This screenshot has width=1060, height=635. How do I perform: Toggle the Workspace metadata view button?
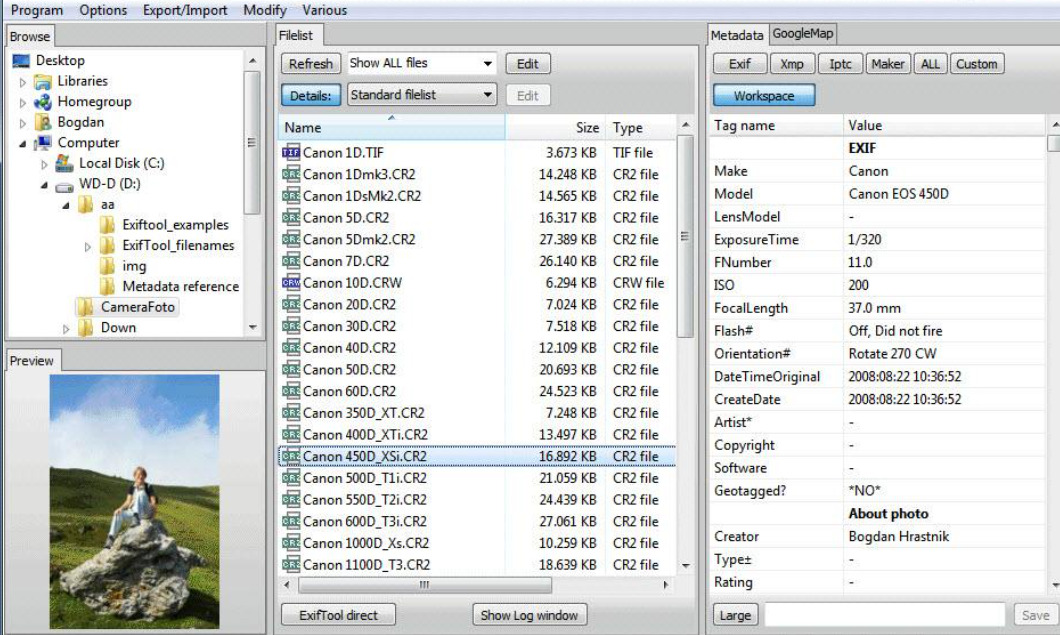point(764,95)
